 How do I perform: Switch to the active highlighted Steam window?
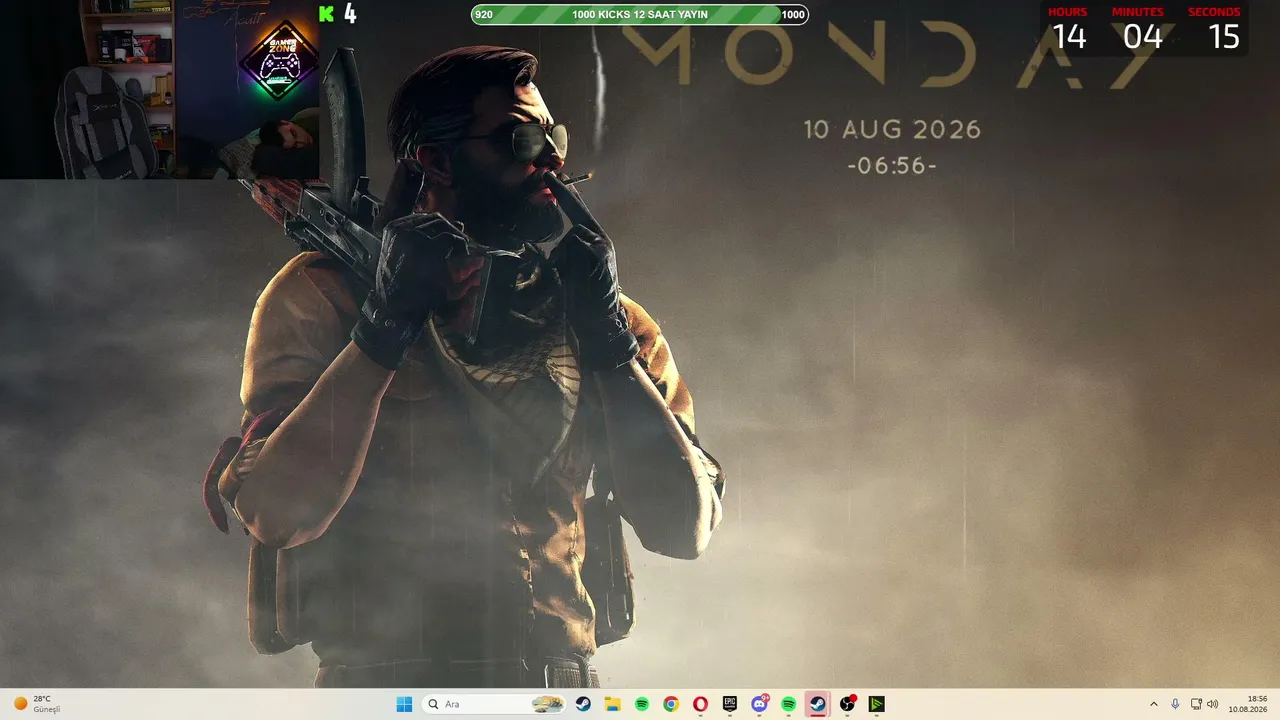[x=818, y=704]
